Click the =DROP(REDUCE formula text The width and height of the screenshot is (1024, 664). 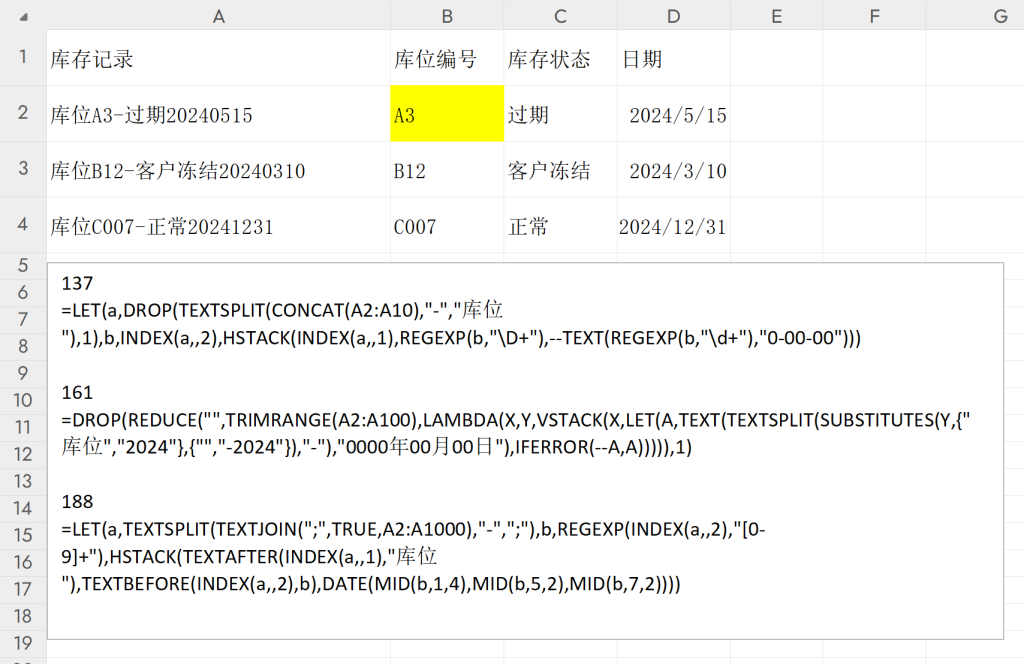(516, 434)
